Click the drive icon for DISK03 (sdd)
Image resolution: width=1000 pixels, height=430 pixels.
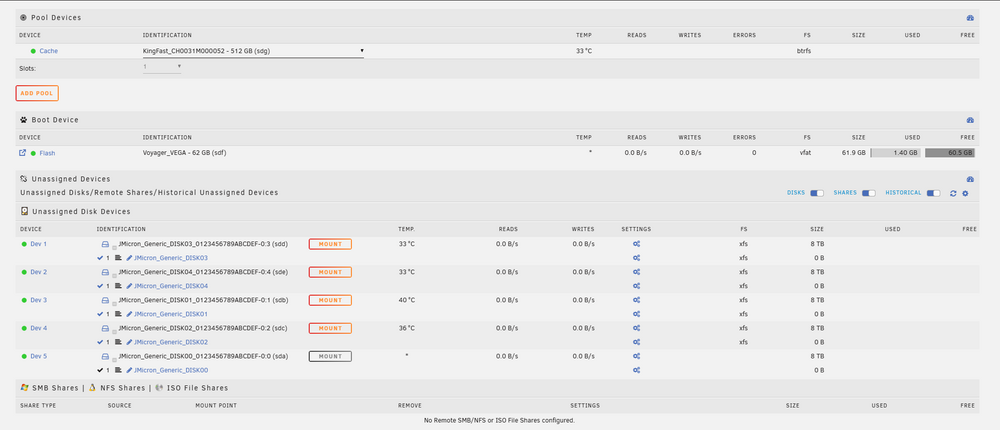(x=105, y=244)
